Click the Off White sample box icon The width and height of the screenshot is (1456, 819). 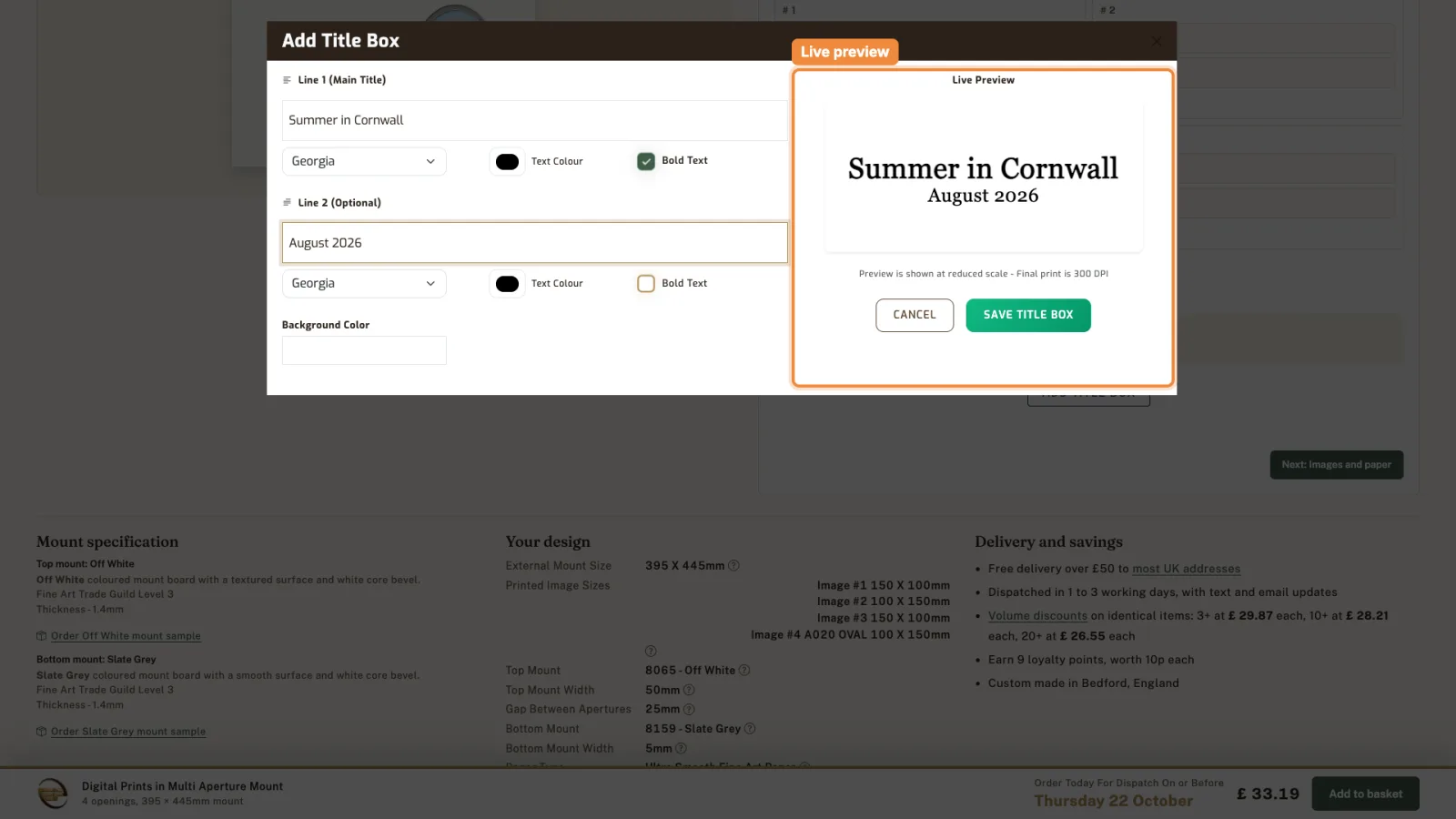[41, 636]
